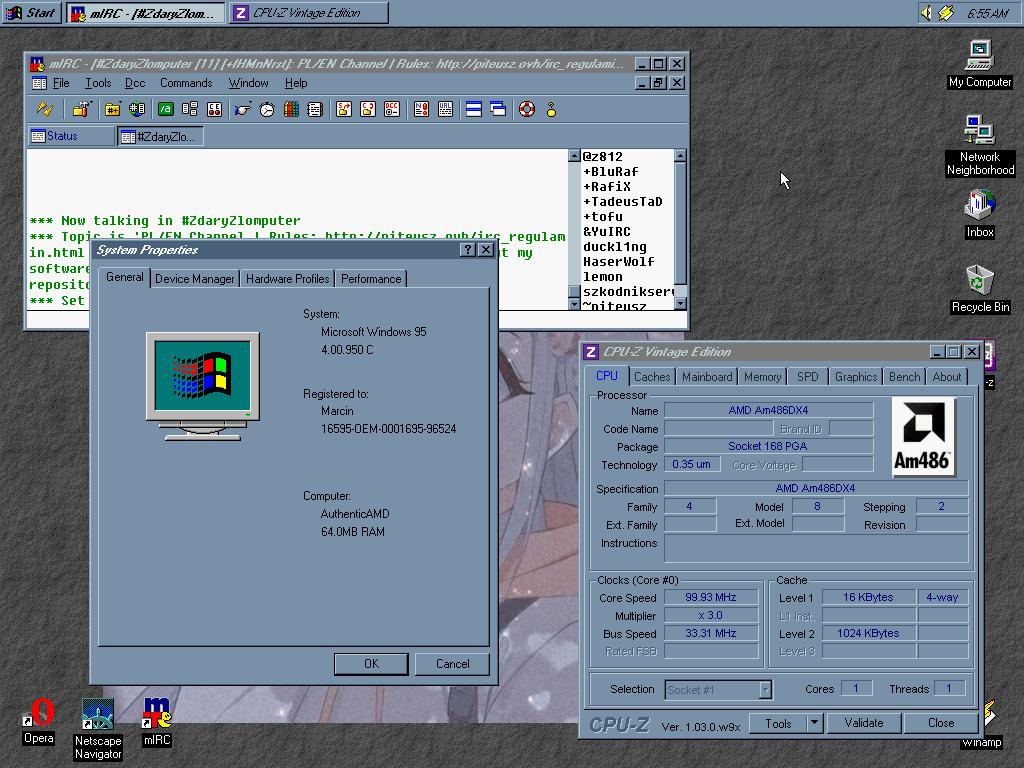Click the Tools button in CPU-Z
Viewport: 1024px width, 768px height.
(778, 723)
